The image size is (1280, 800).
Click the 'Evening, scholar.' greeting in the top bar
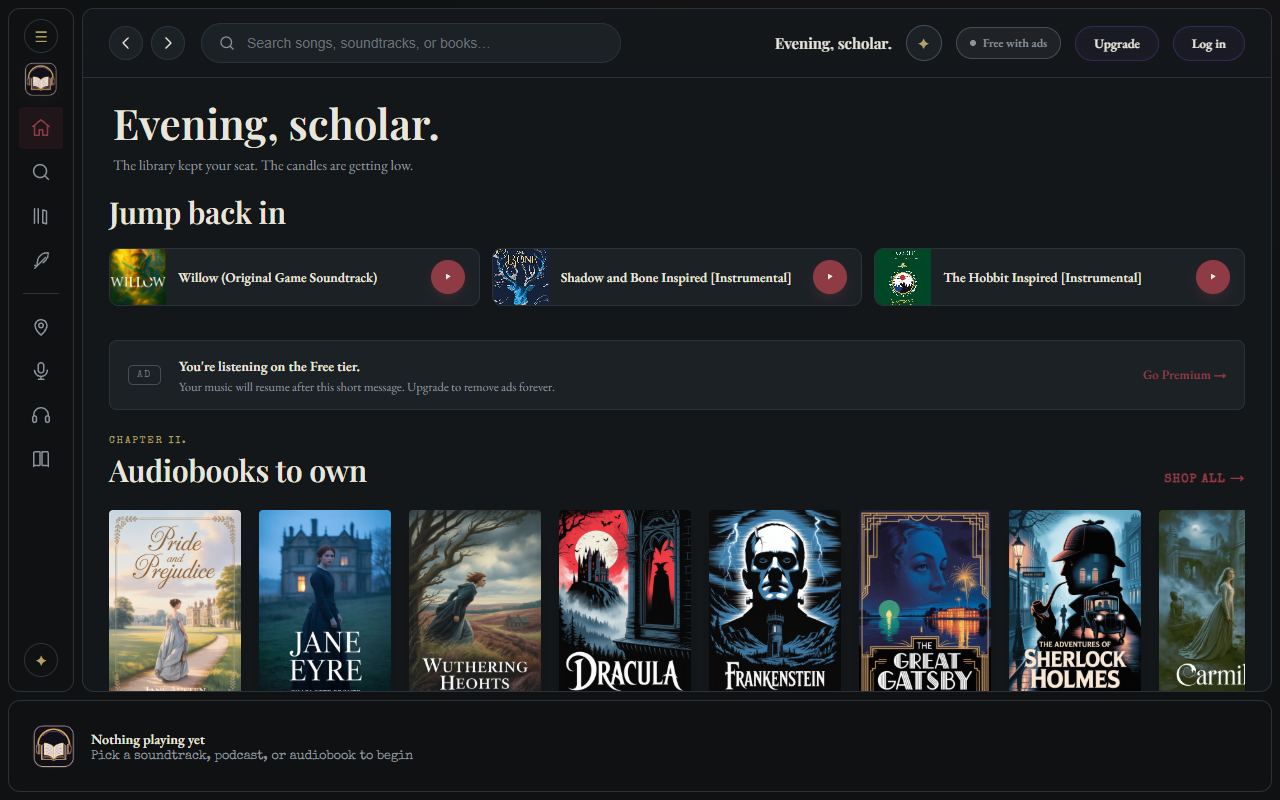(x=833, y=43)
